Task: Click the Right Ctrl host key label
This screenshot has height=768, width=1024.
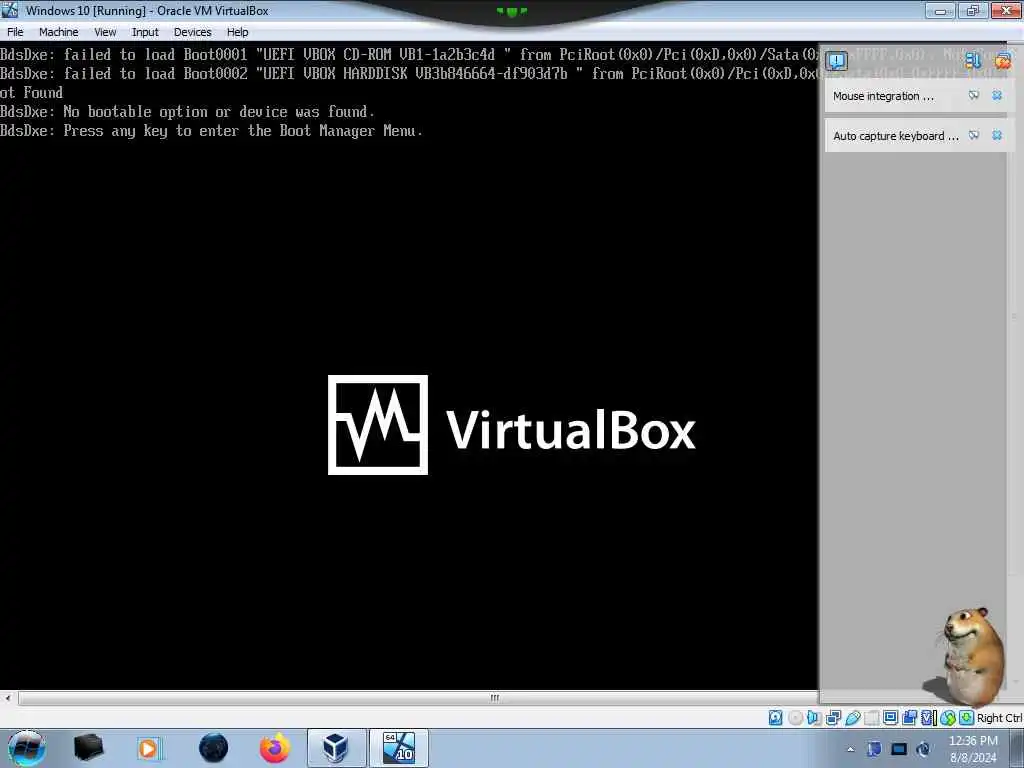Action: 999,718
